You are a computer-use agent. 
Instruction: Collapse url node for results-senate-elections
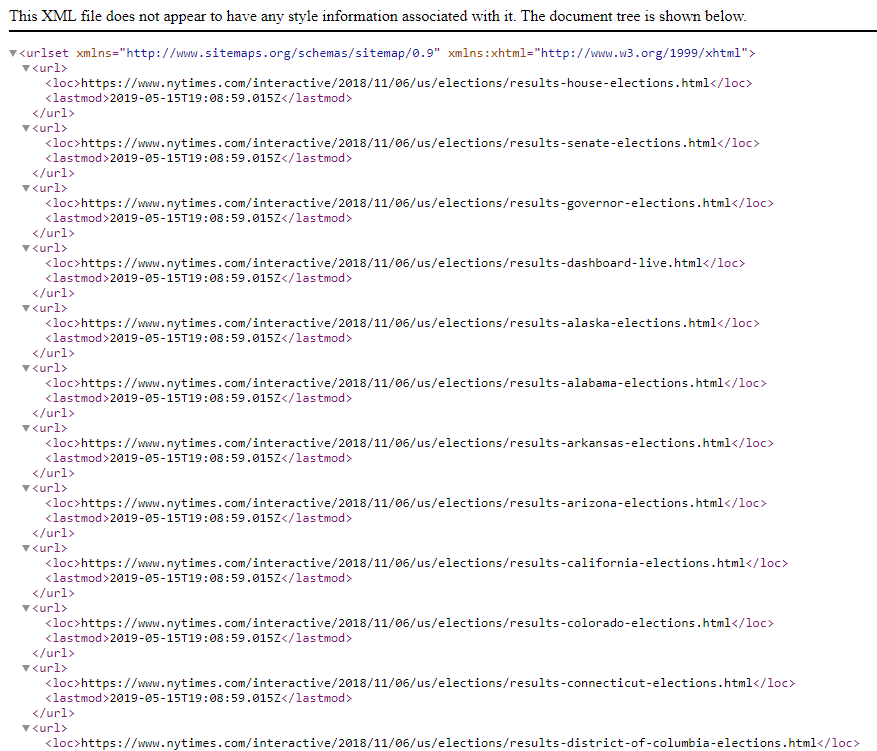pos(26,128)
